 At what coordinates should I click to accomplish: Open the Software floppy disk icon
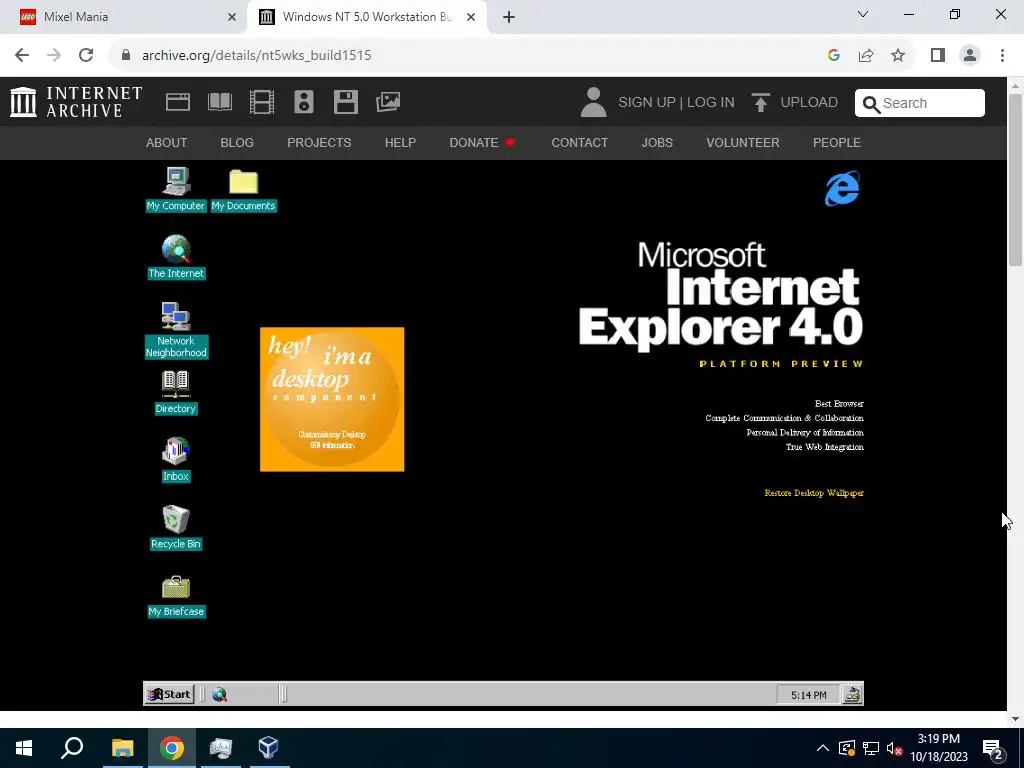coord(345,103)
